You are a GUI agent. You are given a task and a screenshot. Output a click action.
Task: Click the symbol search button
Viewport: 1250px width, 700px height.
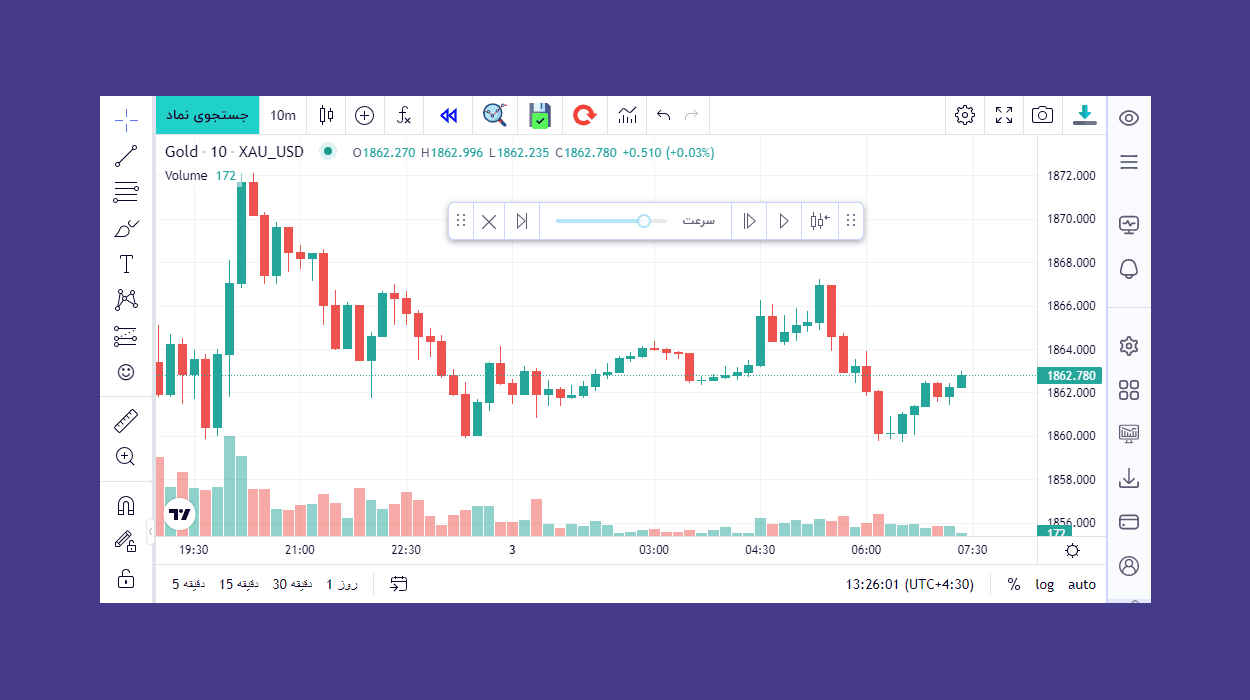pos(207,115)
